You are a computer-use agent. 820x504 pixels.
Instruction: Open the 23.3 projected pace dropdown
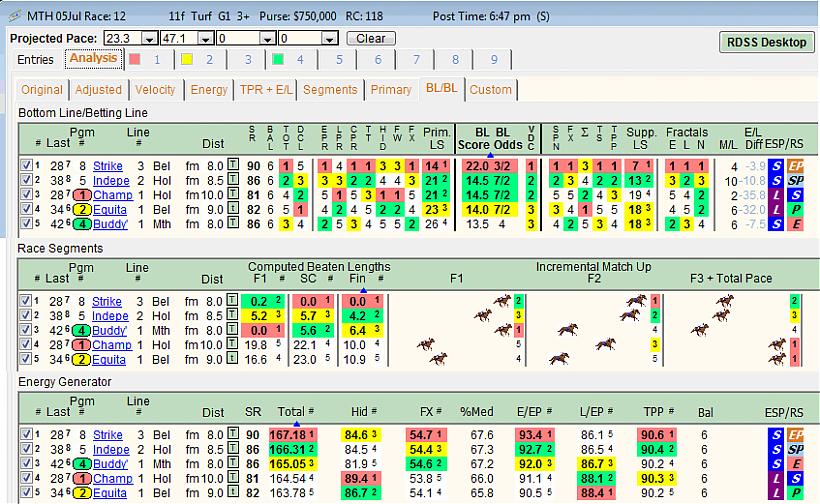[150, 39]
